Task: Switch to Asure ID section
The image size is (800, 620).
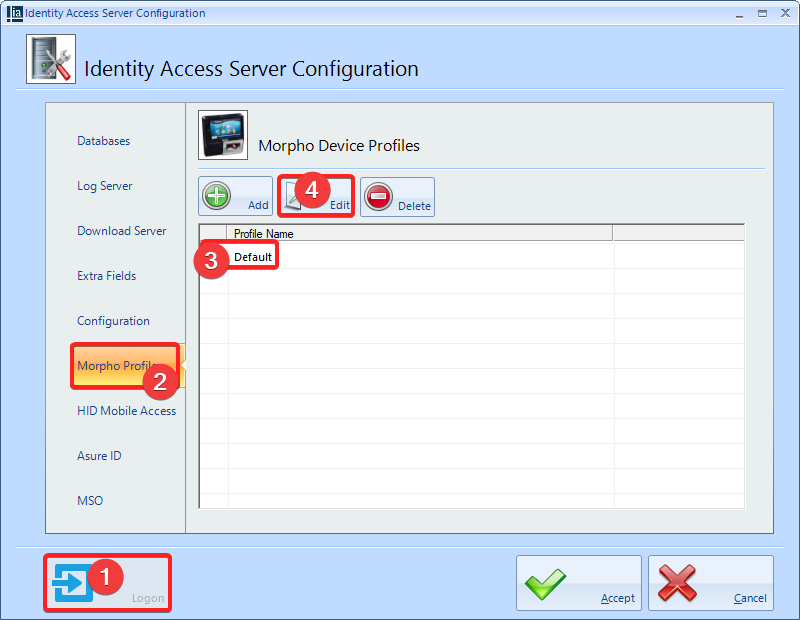Action: 99,456
